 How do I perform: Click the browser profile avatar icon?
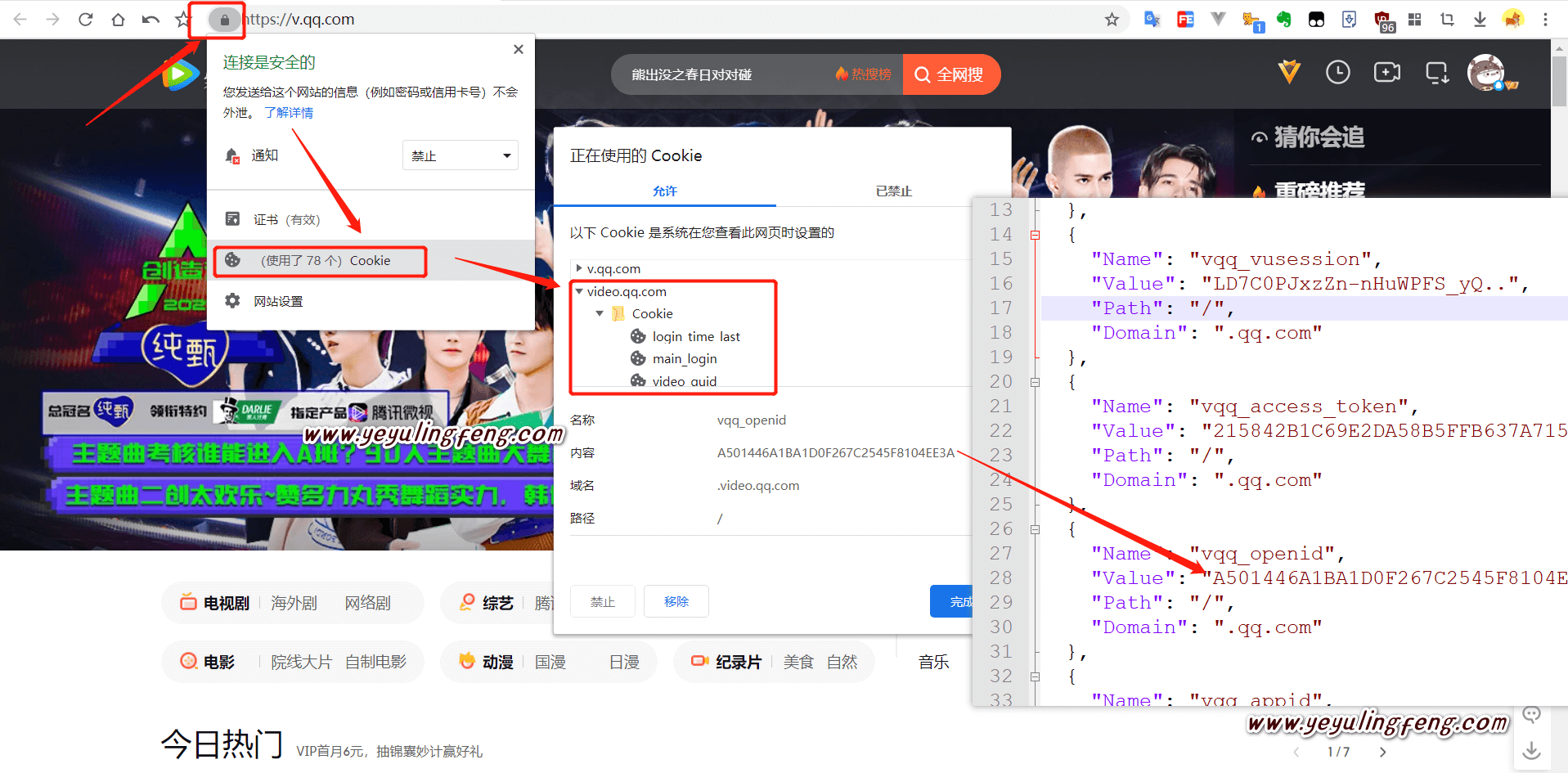(1513, 19)
